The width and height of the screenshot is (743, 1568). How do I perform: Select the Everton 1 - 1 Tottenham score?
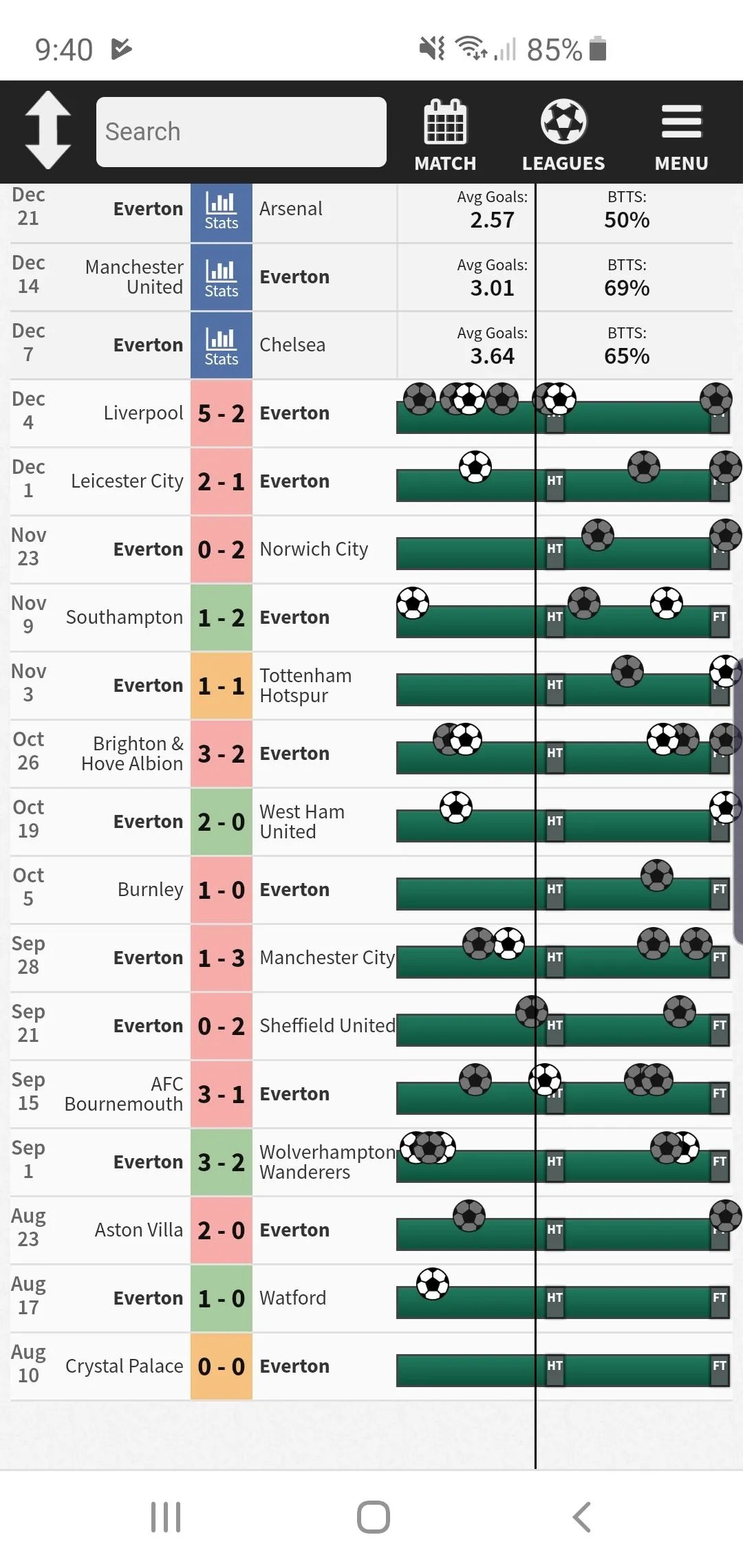pyautogui.click(x=221, y=686)
